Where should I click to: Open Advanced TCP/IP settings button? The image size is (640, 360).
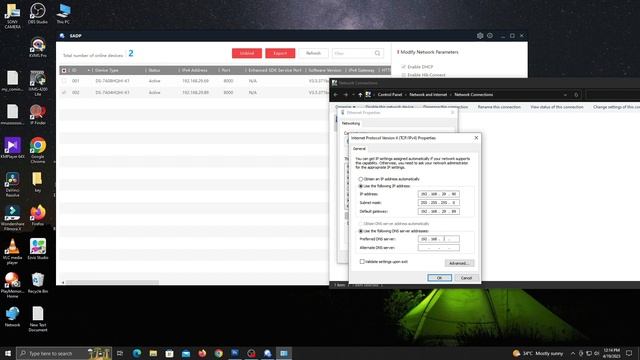[459, 263]
